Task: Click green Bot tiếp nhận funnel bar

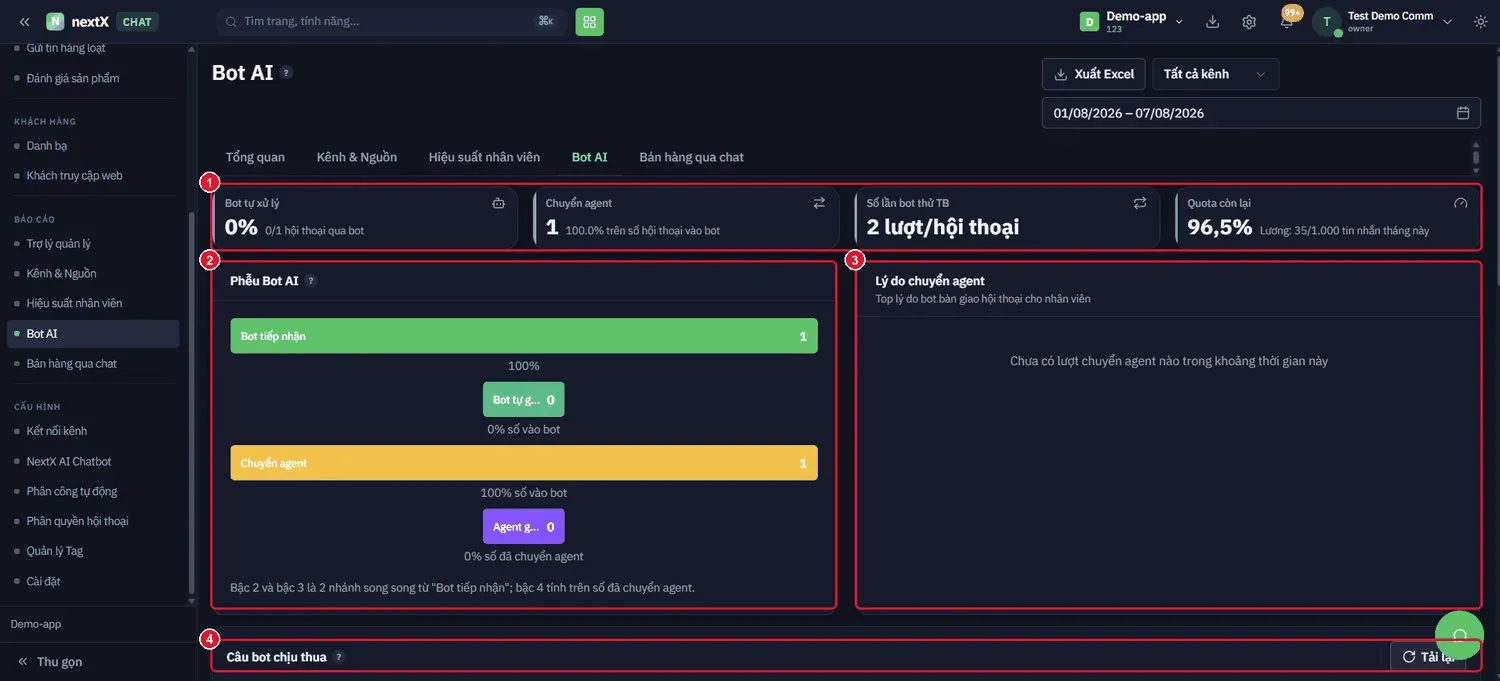Action: tap(524, 336)
